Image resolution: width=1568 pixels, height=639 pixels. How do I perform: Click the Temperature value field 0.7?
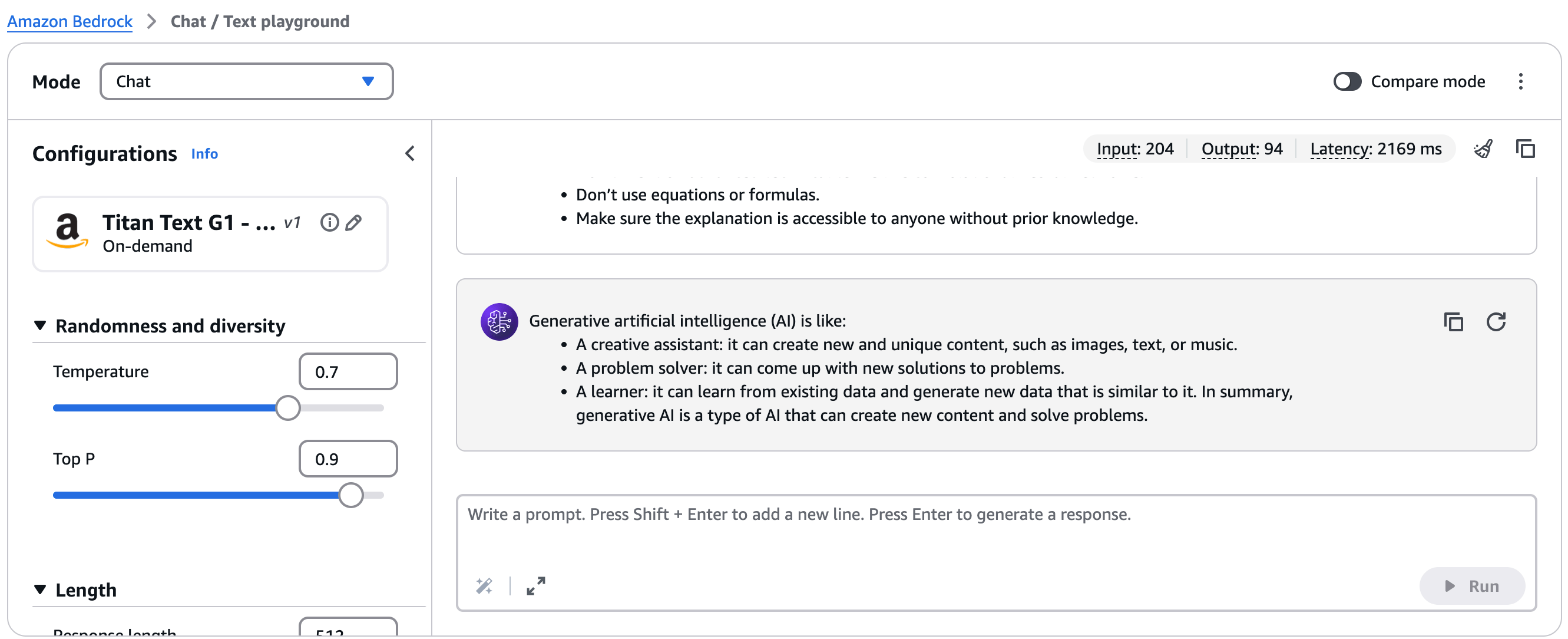coord(348,371)
